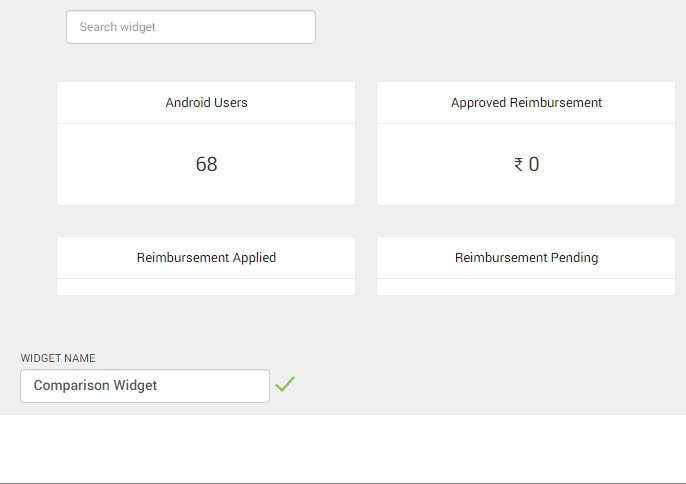Click the body strip under Reimbursement Applied
This screenshot has width=686, height=484.
[206, 287]
